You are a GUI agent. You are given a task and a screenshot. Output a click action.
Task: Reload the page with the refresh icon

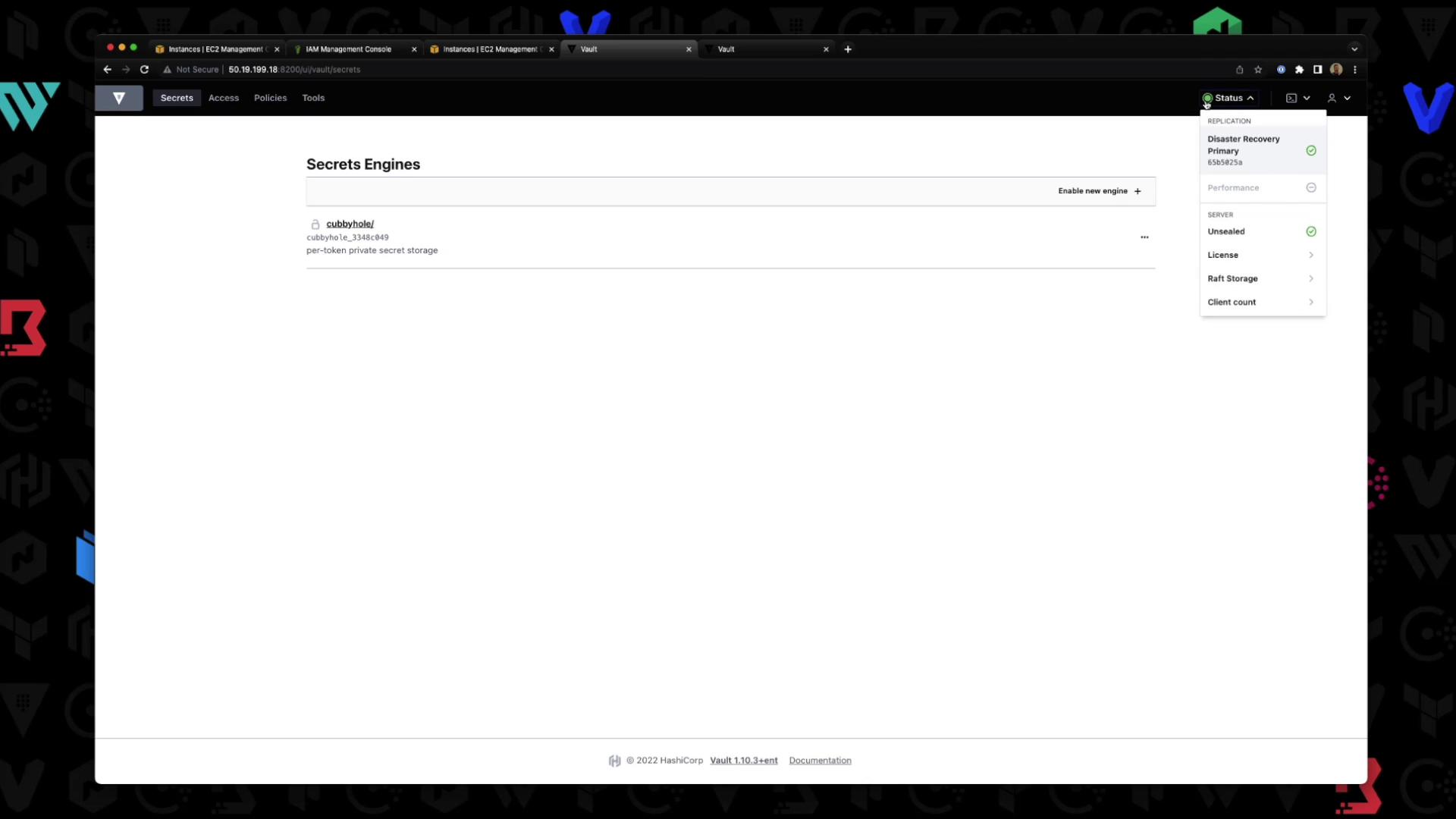point(144,69)
